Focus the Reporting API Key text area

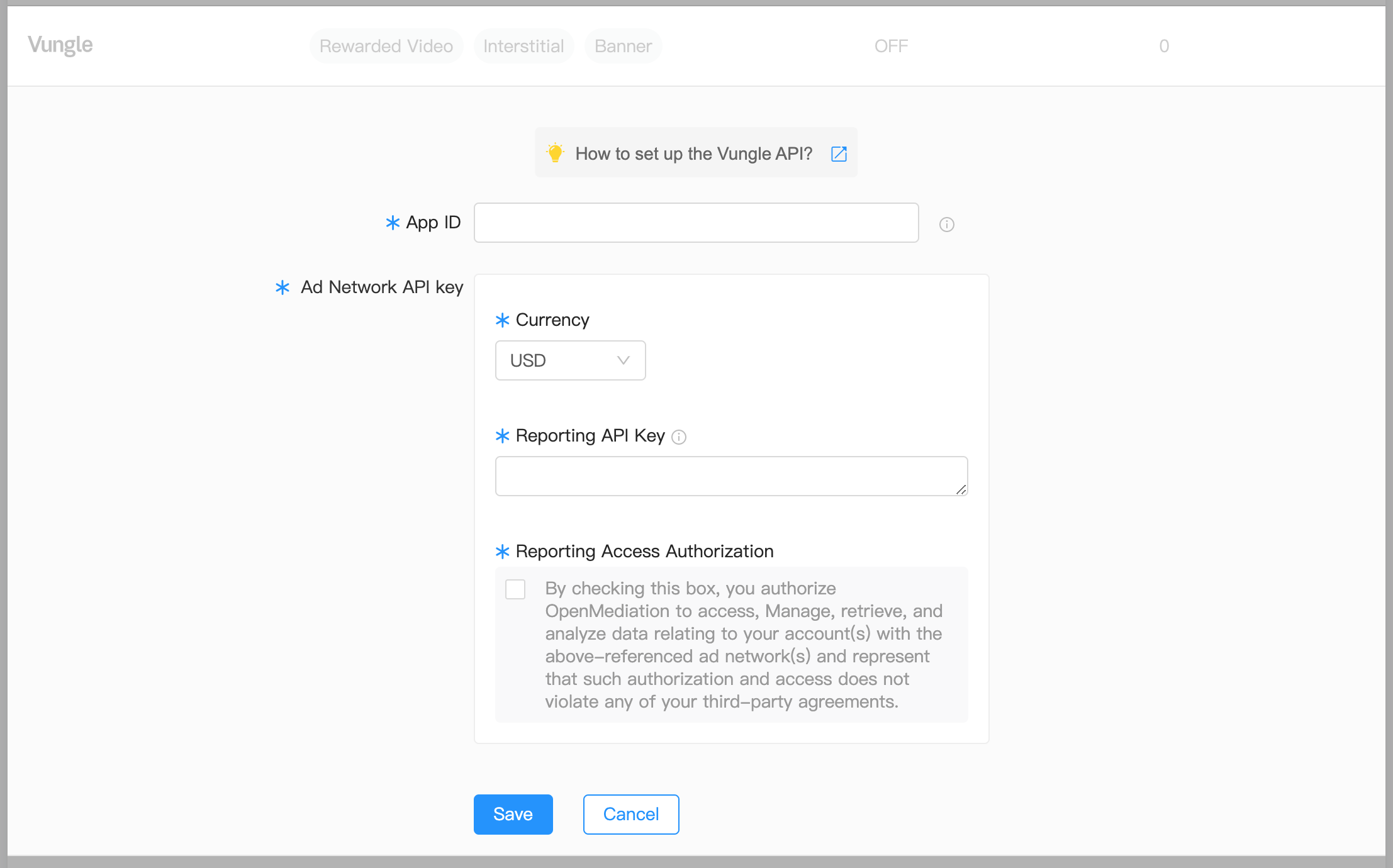point(731,476)
